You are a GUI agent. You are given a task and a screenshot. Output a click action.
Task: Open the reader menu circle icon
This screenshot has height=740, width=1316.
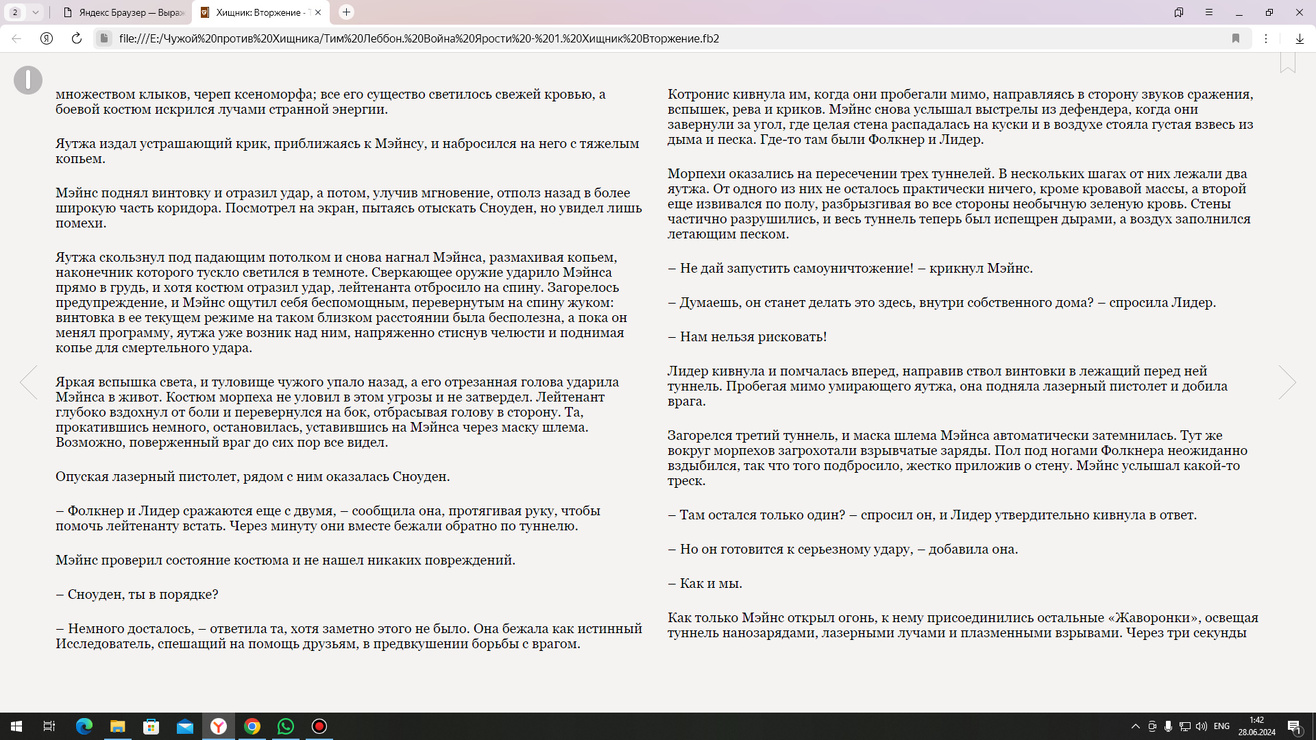coord(28,80)
